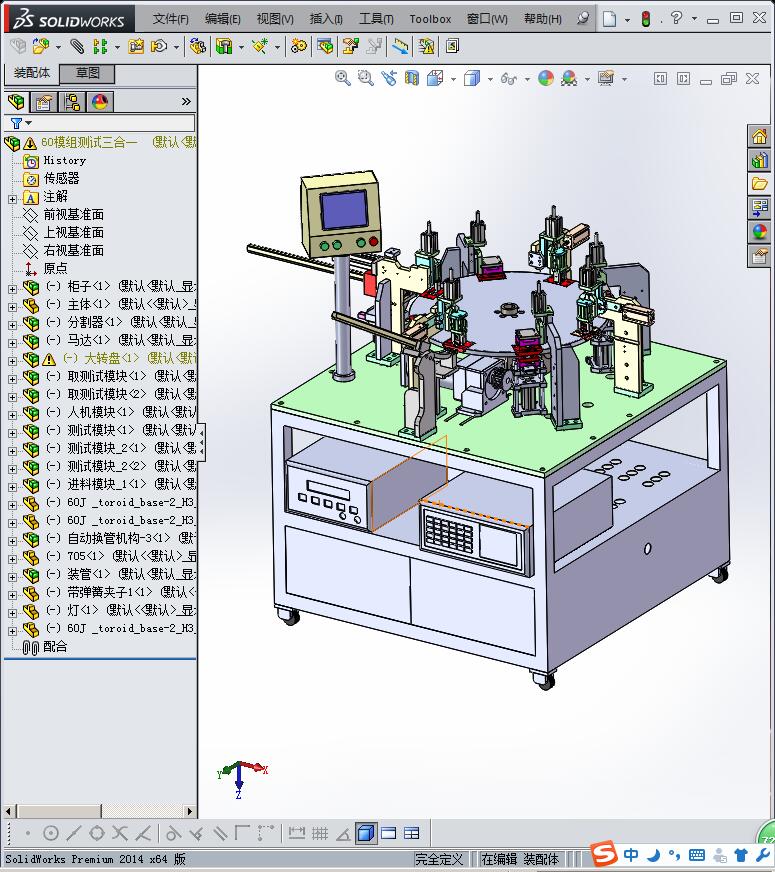Click the rebuild traffic light icon
The width and height of the screenshot is (775, 872).
coord(645,18)
